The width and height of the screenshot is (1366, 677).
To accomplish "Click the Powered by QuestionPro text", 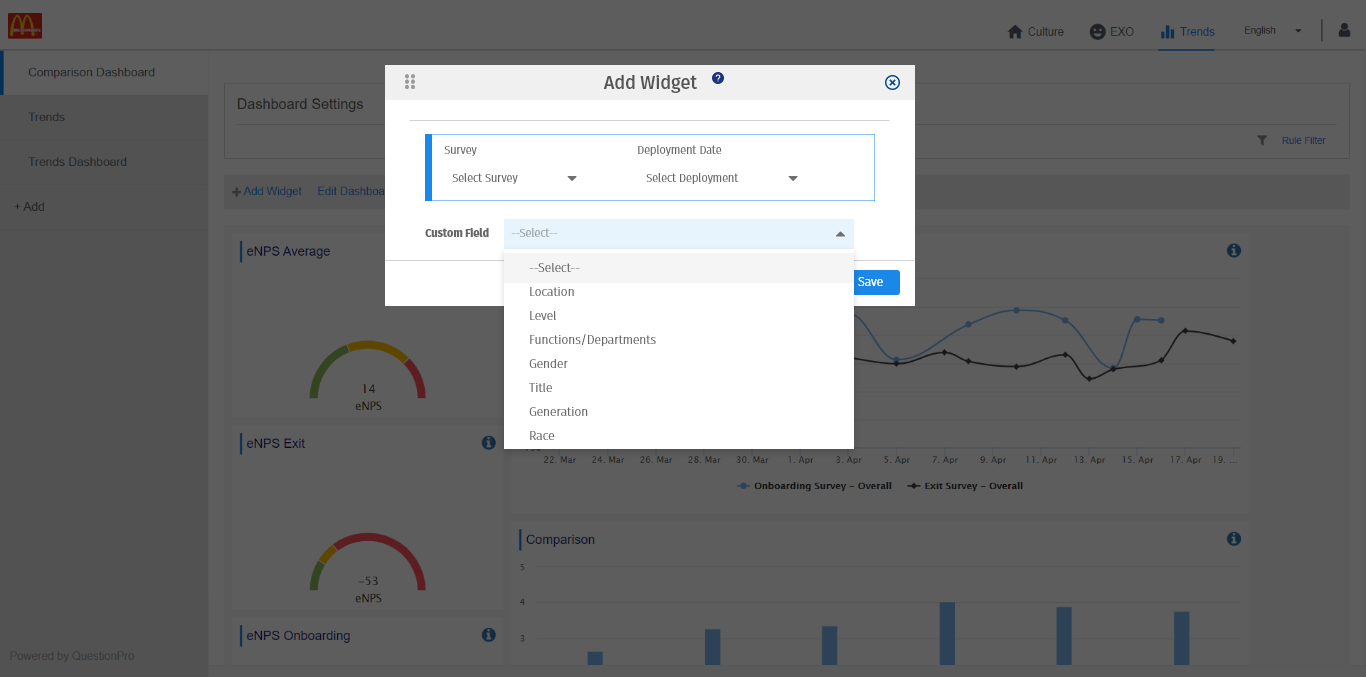I will pyautogui.click(x=72, y=656).
